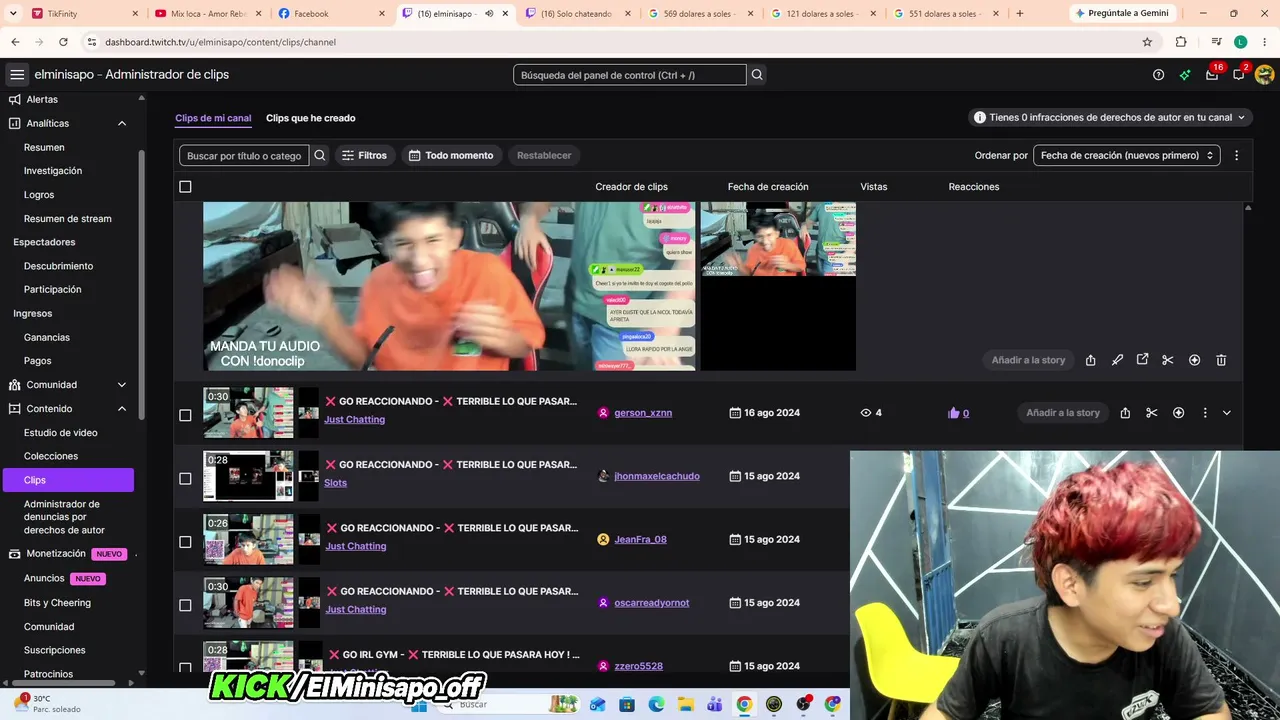Viewport: 1280px width, 720px height.
Task: Open the Filtros filter panel
Action: click(x=364, y=155)
